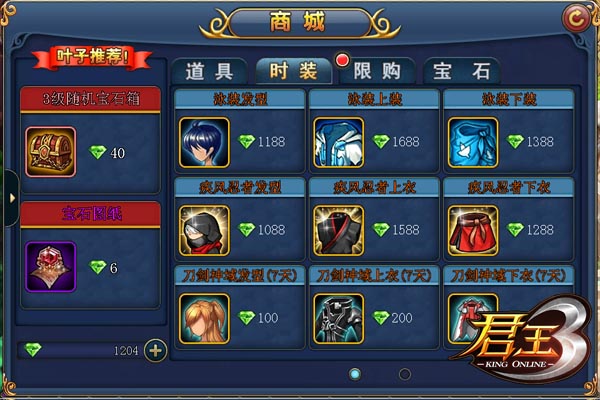This screenshot has width=600, height=400.
Task: Choose the blue hair 泳装发型 icon
Action: point(204,142)
